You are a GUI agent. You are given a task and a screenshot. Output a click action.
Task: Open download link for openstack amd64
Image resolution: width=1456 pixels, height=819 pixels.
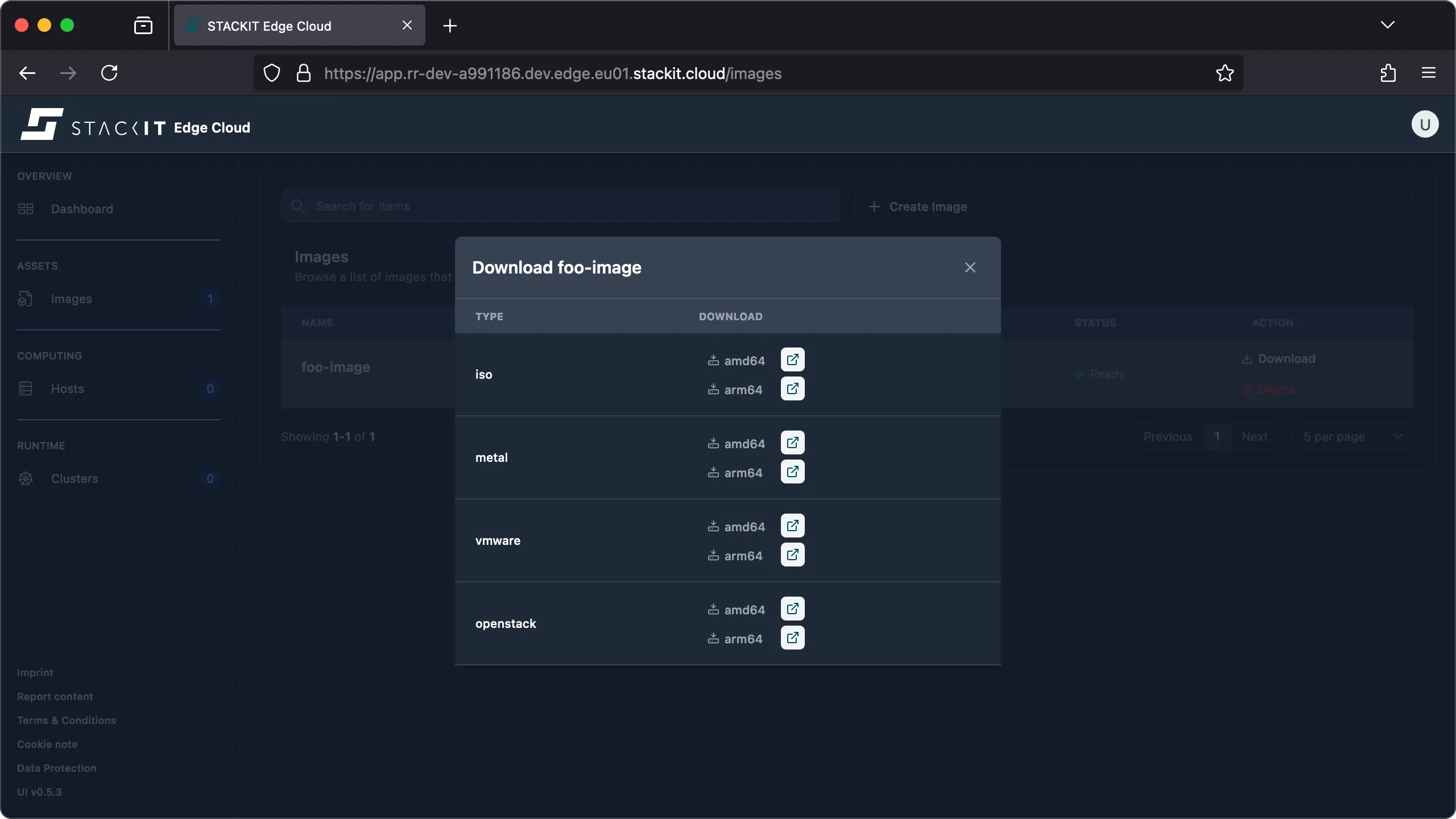tap(792, 608)
